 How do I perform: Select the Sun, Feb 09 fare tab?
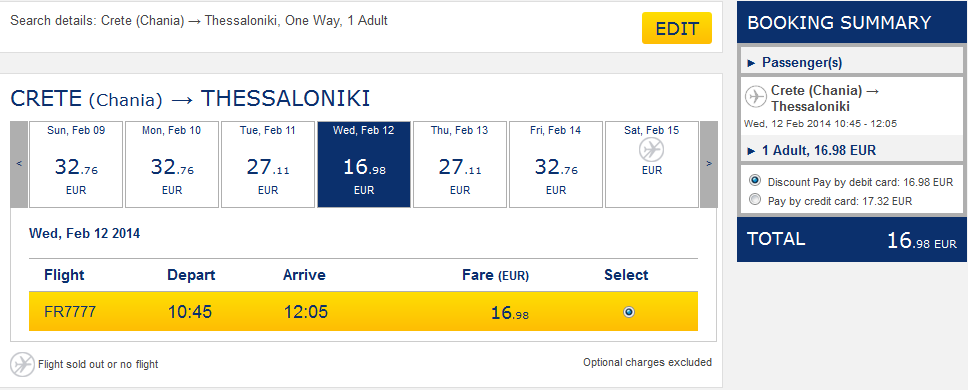point(76,164)
